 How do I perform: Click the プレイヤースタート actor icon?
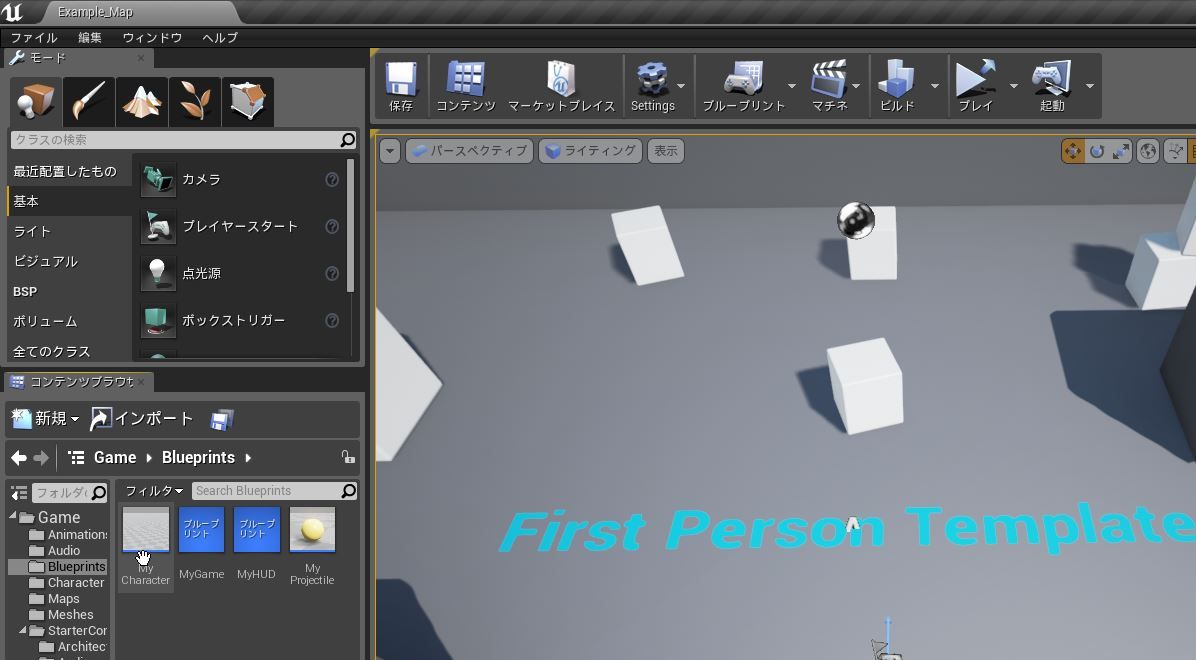[158, 227]
